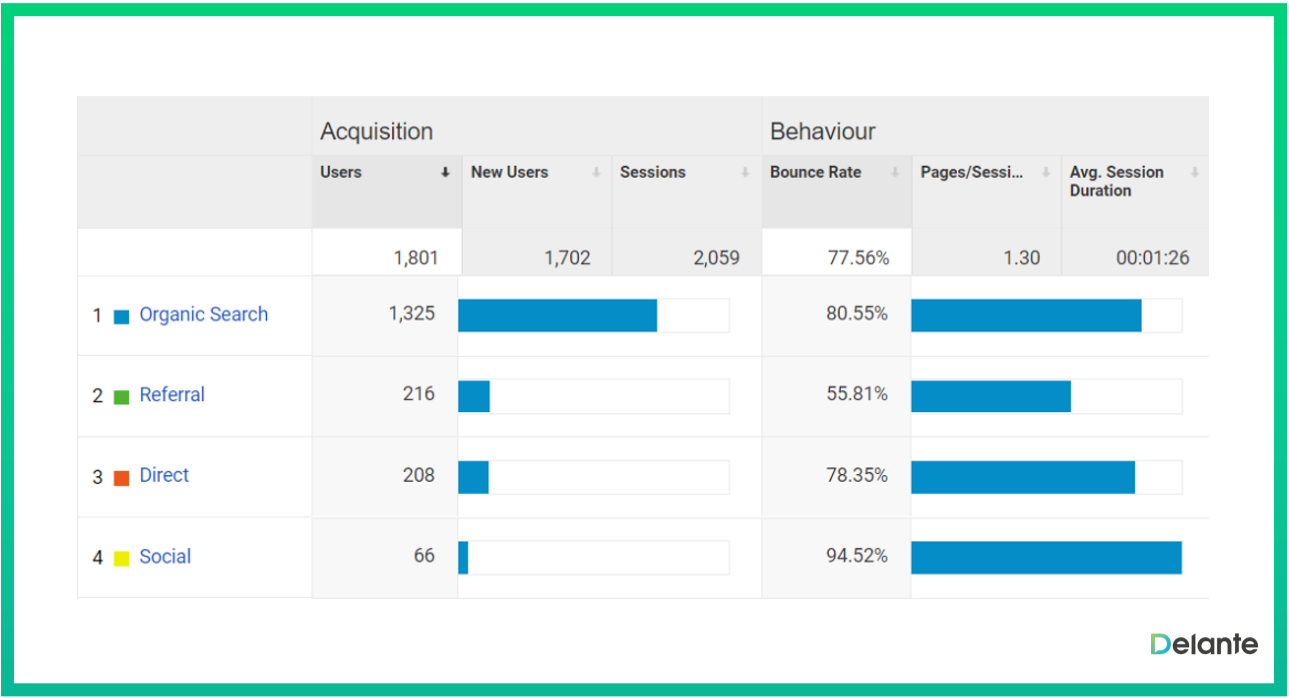The height and width of the screenshot is (698, 1289).
Task: Click the Referral bounce rate bar
Action: coord(990,396)
